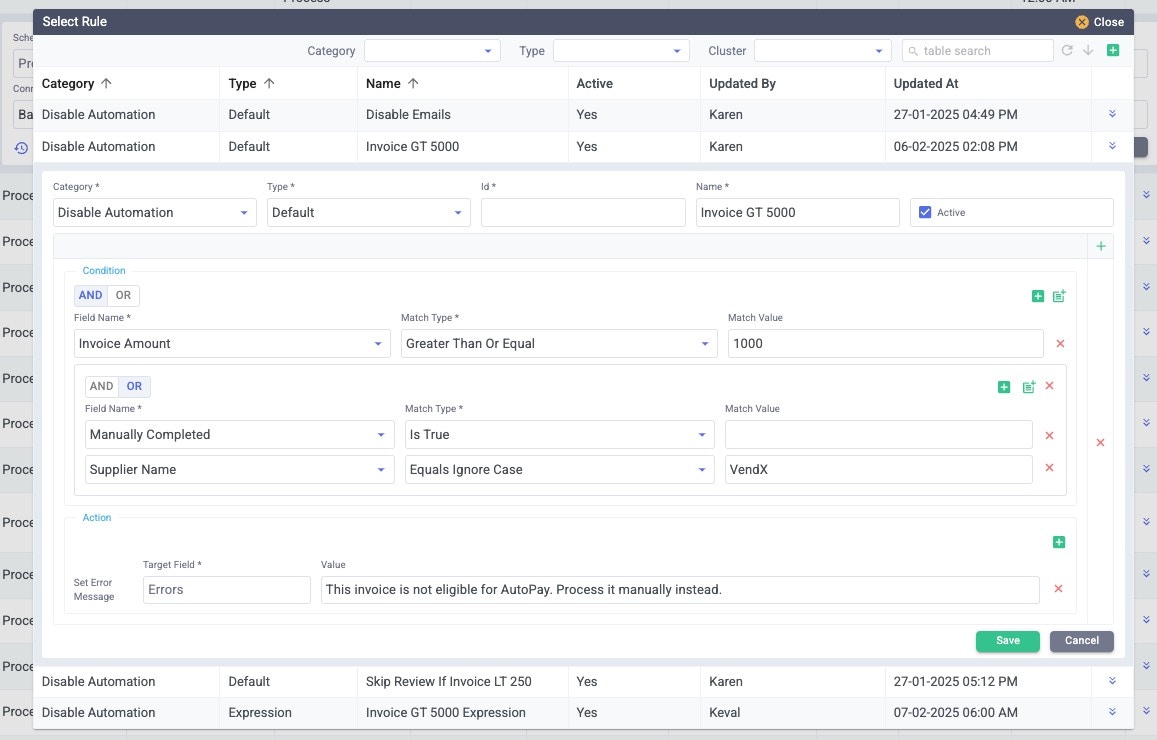This screenshot has height=740, width=1157.
Task: Open the Category filter dropdown
Action: pos(432,50)
